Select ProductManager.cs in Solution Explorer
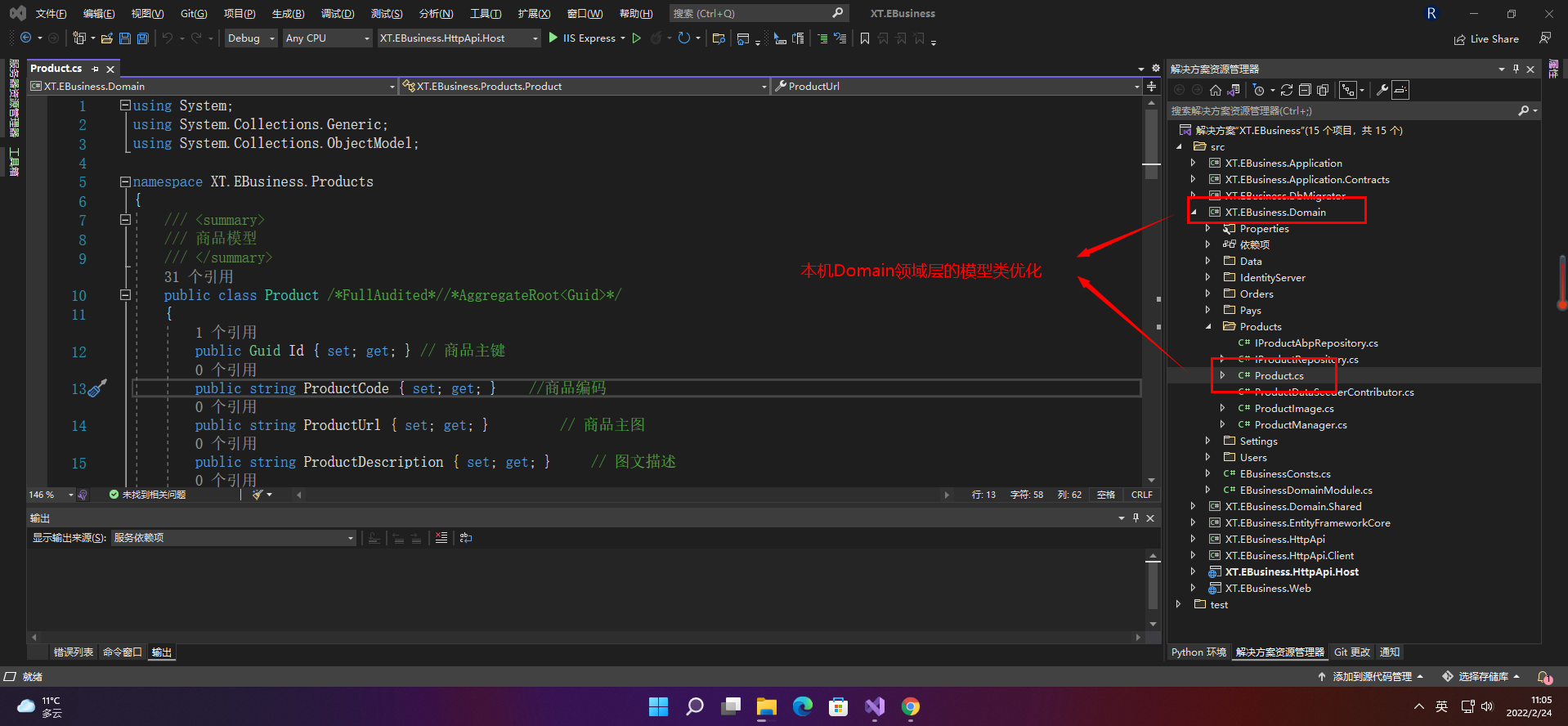The image size is (1568, 726). click(1300, 425)
